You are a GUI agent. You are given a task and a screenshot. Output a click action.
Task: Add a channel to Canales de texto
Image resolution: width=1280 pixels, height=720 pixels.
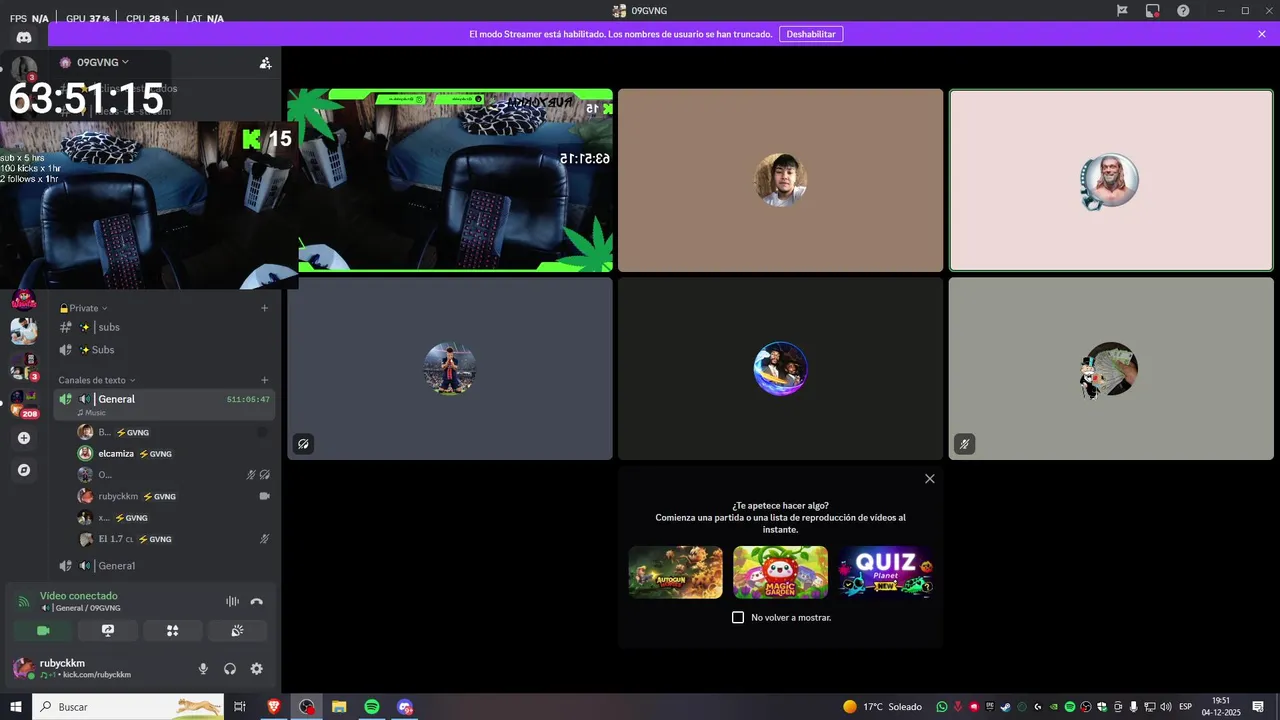(x=265, y=380)
